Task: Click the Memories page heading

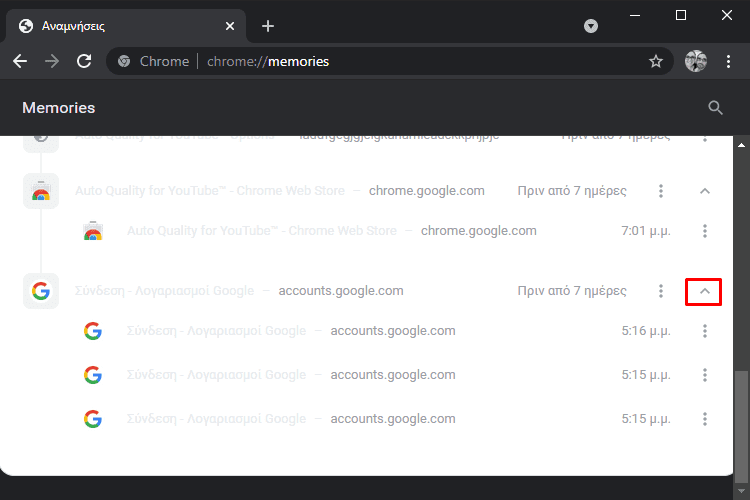Action: click(x=58, y=108)
